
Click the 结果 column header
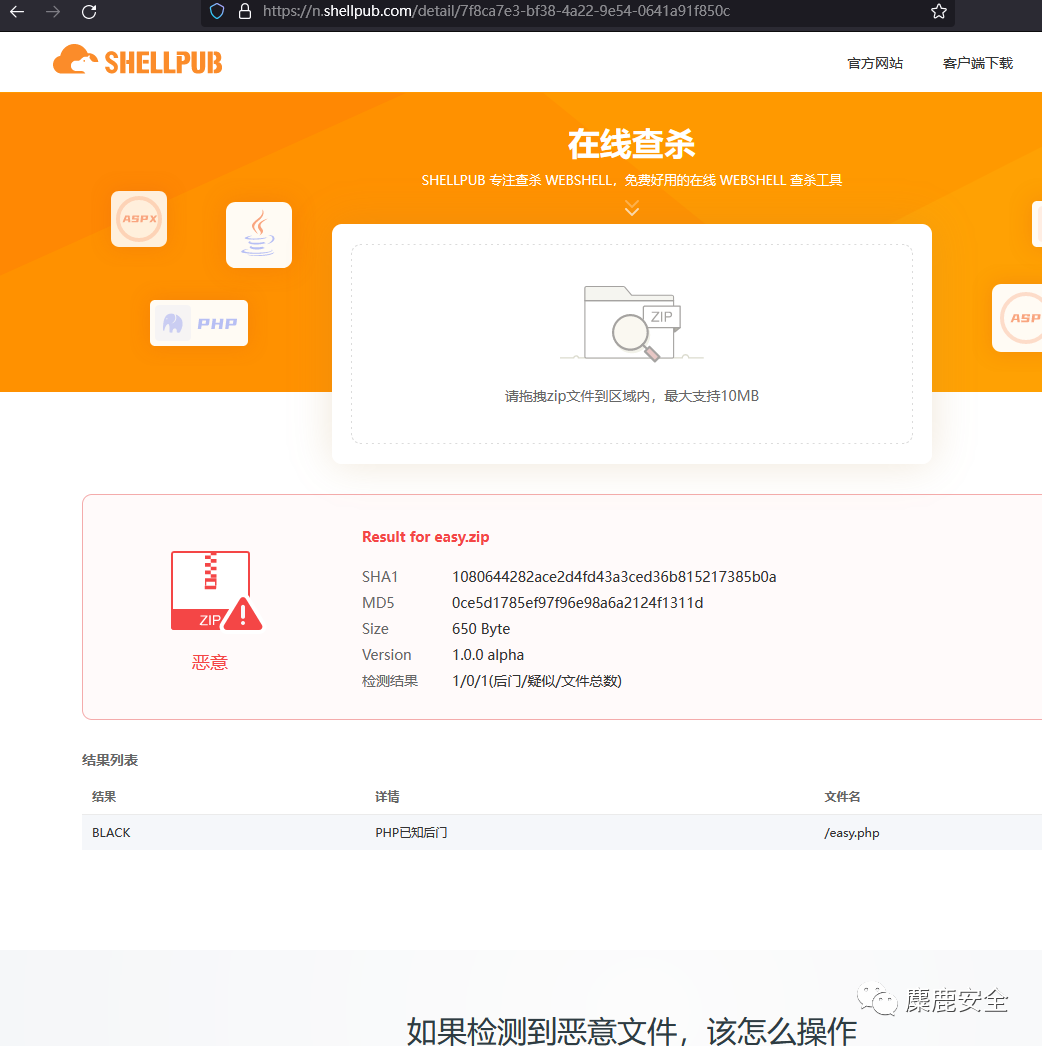click(104, 797)
